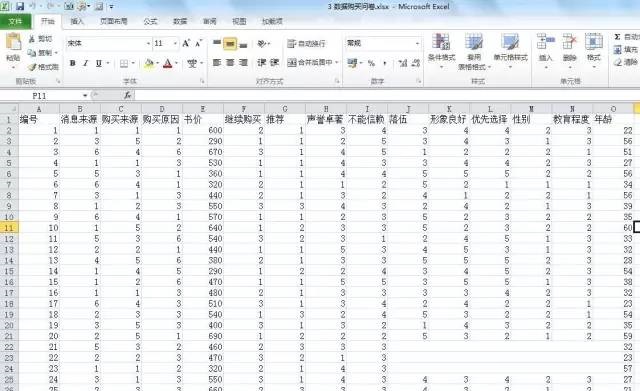
Task: Decrease the indent
Action: click(262, 62)
